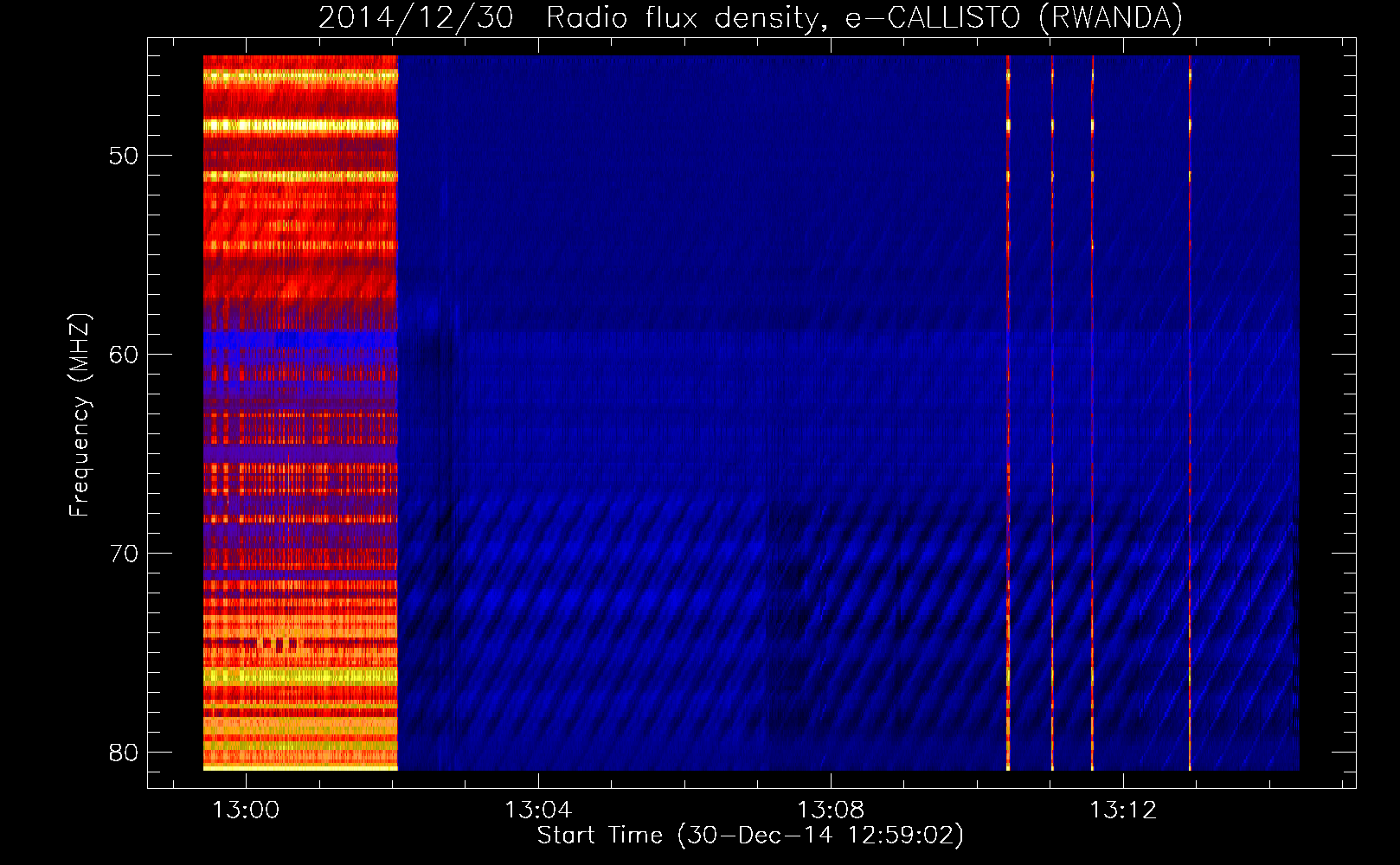Click the 50 MHz frequency tick label

124,156
